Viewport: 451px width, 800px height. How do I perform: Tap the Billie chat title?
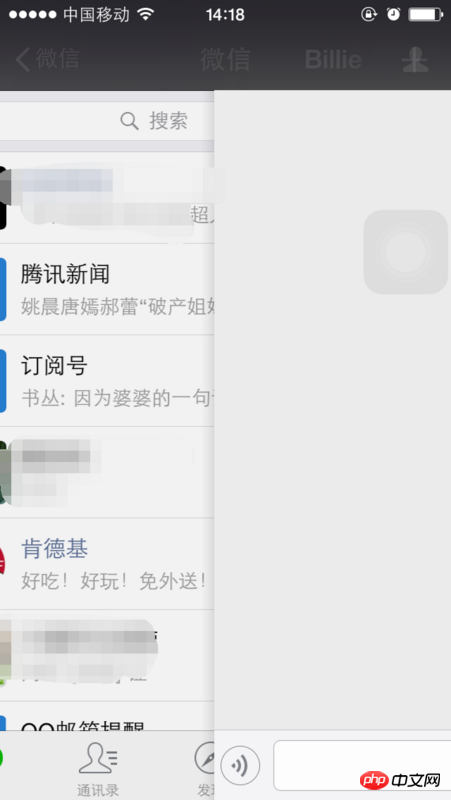pos(333,60)
